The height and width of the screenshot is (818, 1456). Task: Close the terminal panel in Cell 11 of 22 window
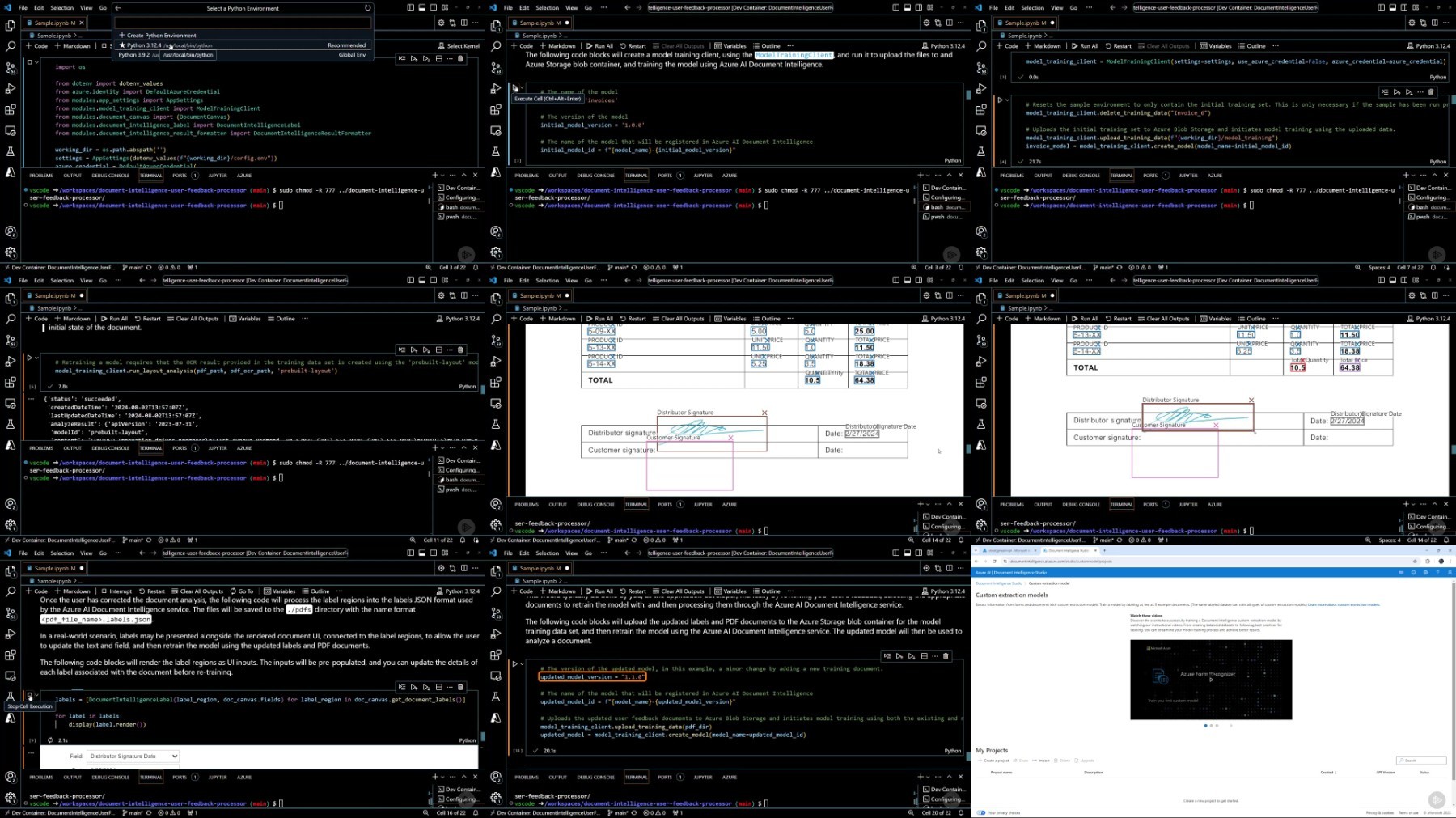(x=475, y=447)
